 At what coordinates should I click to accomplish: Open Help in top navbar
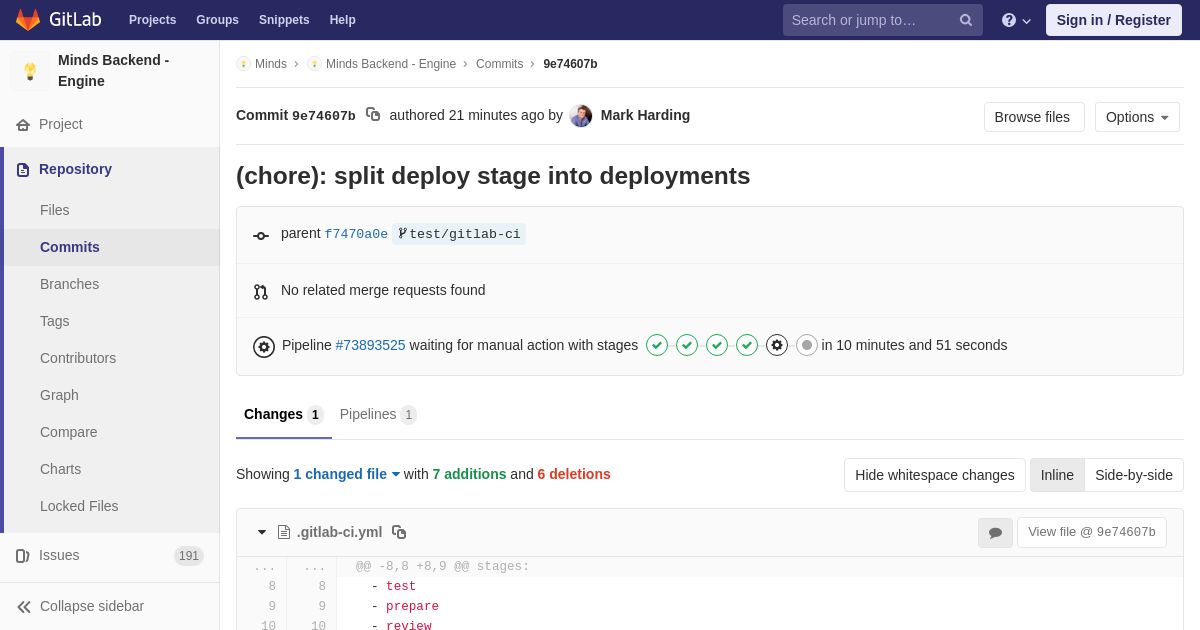coord(343,20)
